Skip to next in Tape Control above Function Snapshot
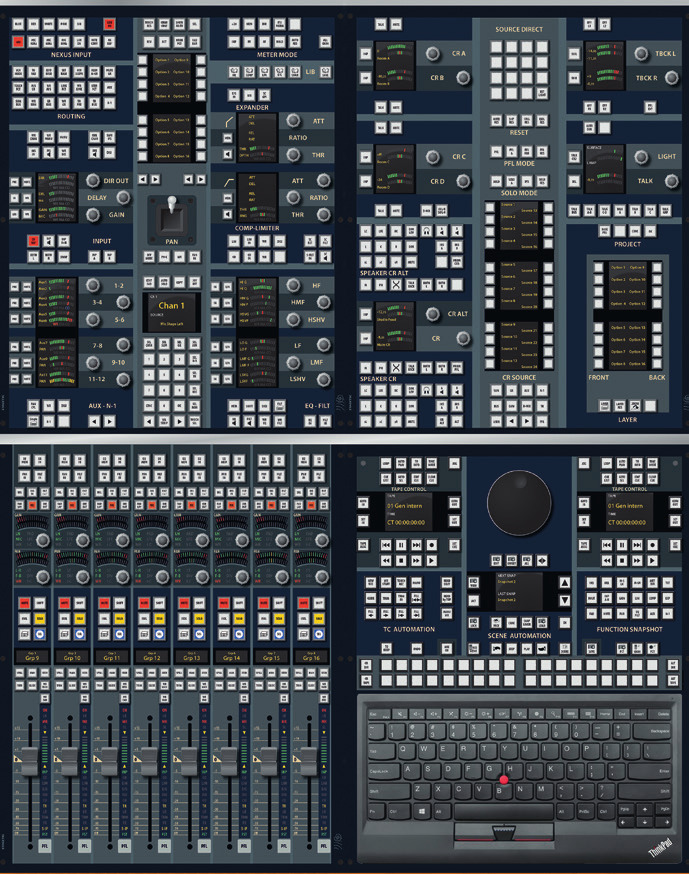 (x=637, y=545)
